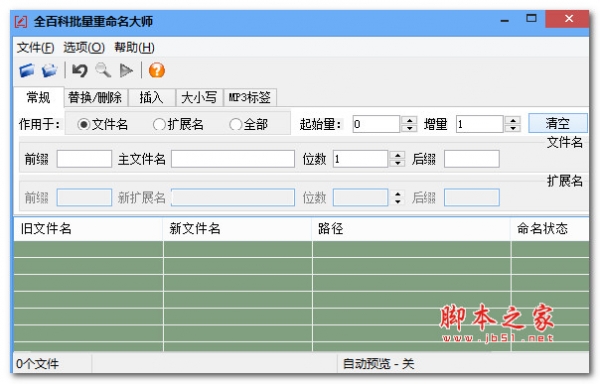Increase filename 位数 with up arrow

tap(398, 155)
